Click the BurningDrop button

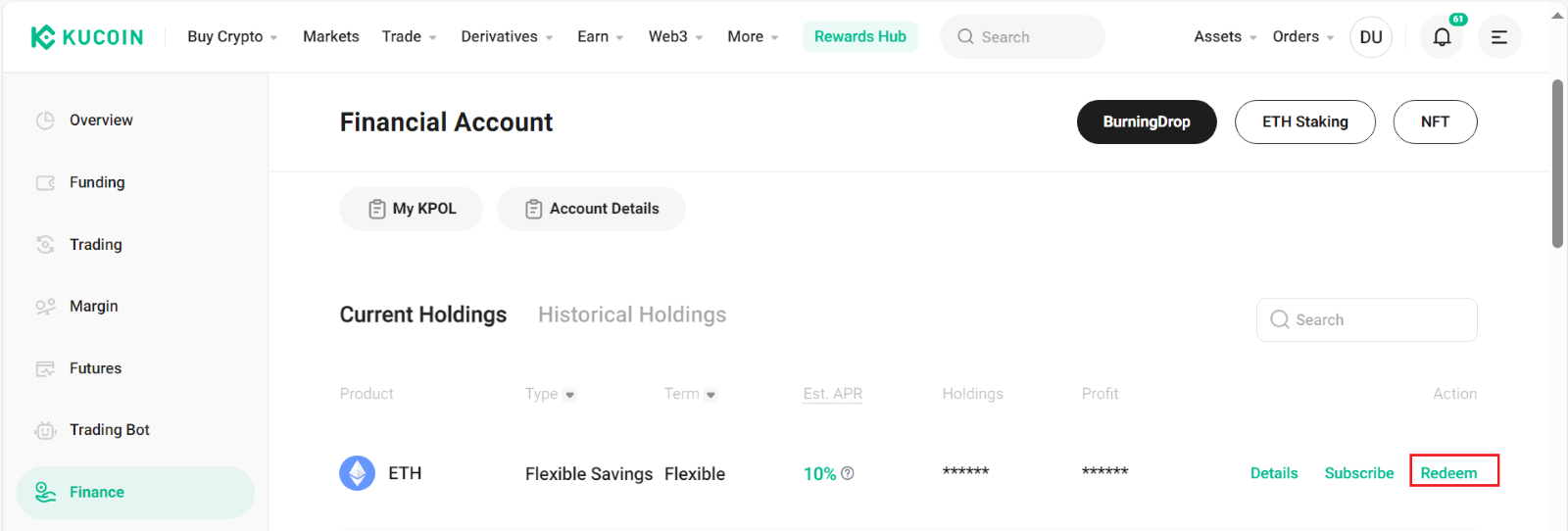[1147, 121]
